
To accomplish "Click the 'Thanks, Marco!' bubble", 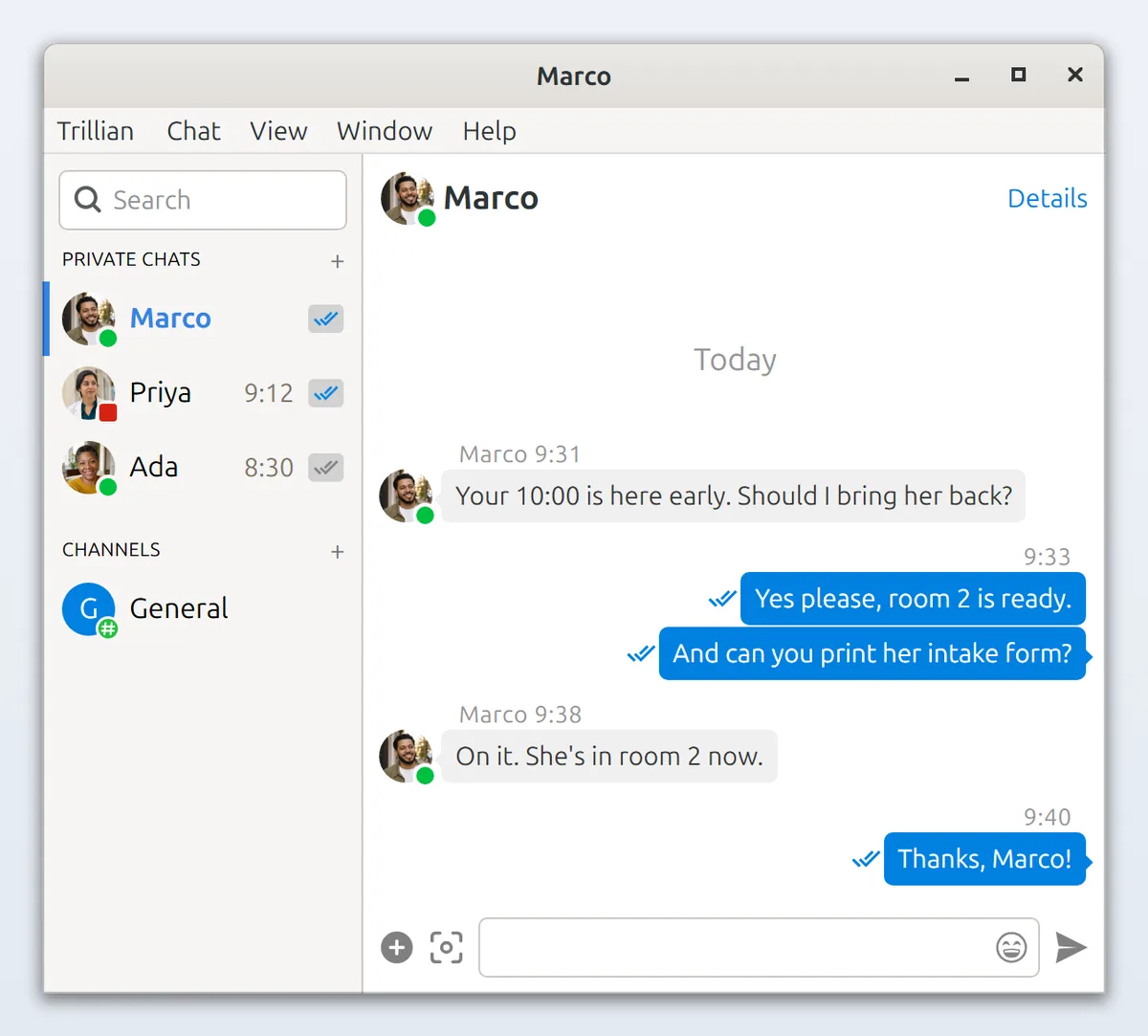I will pyautogui.click(x=984, y=859).
